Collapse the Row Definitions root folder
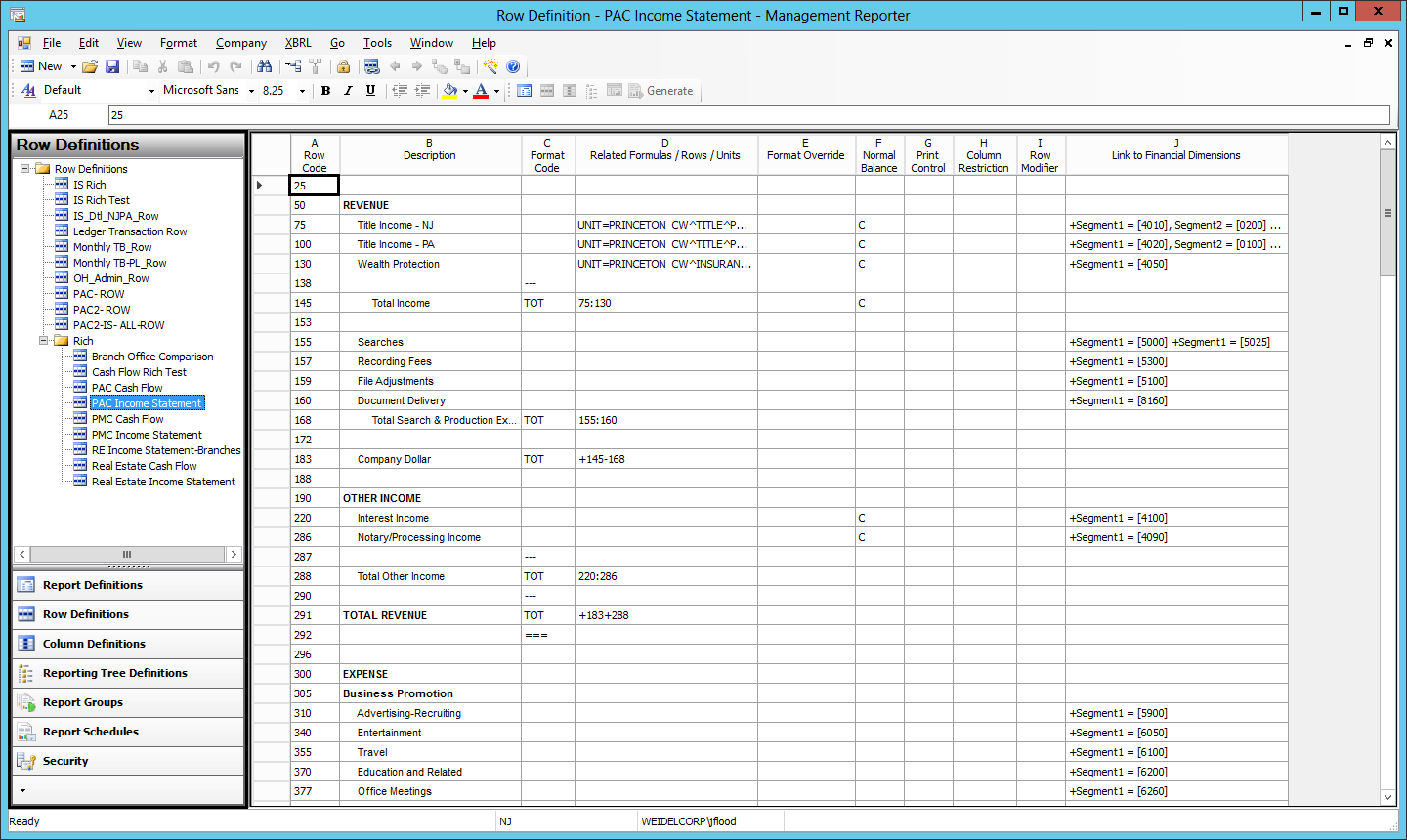 [25, 169]
